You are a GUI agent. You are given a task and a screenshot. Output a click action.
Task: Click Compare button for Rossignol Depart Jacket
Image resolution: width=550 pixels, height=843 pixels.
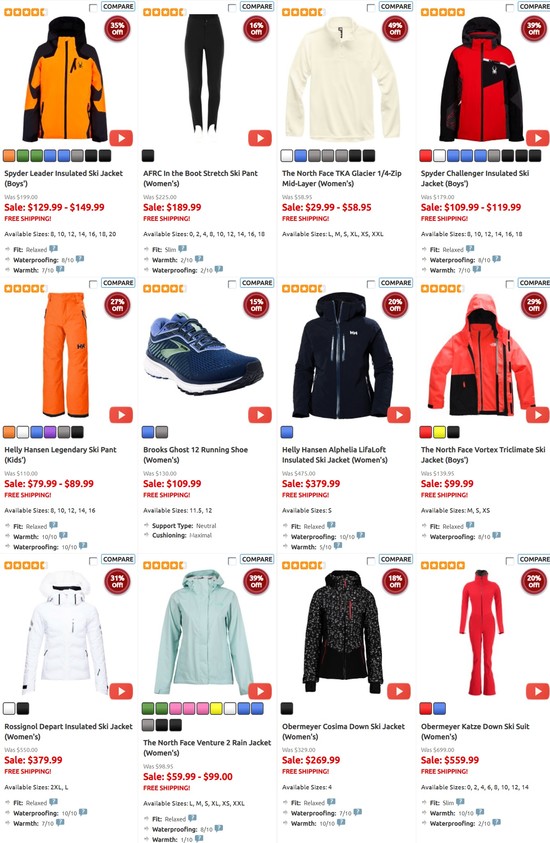[118, 559]
